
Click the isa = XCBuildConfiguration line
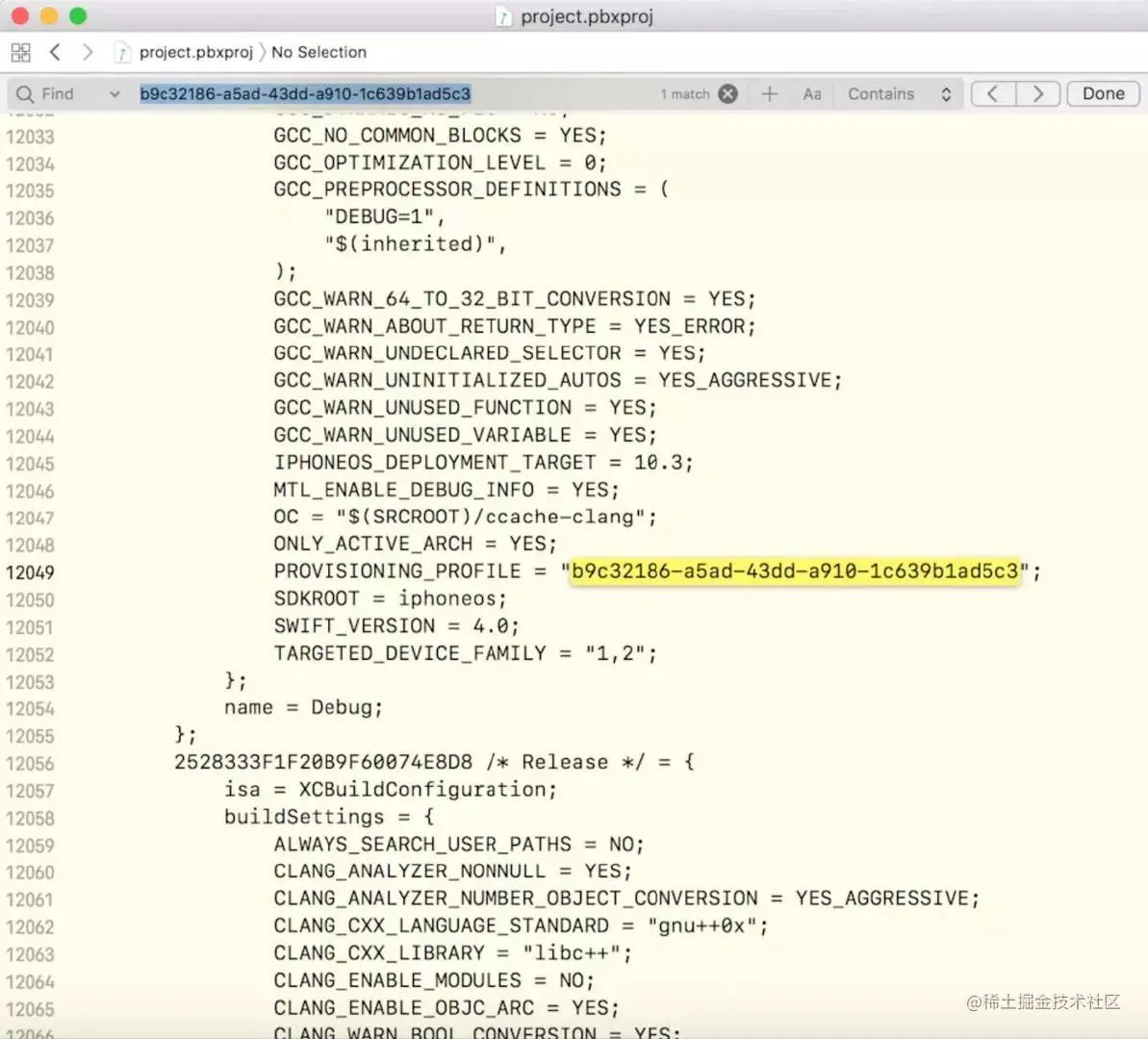(391, 789)
